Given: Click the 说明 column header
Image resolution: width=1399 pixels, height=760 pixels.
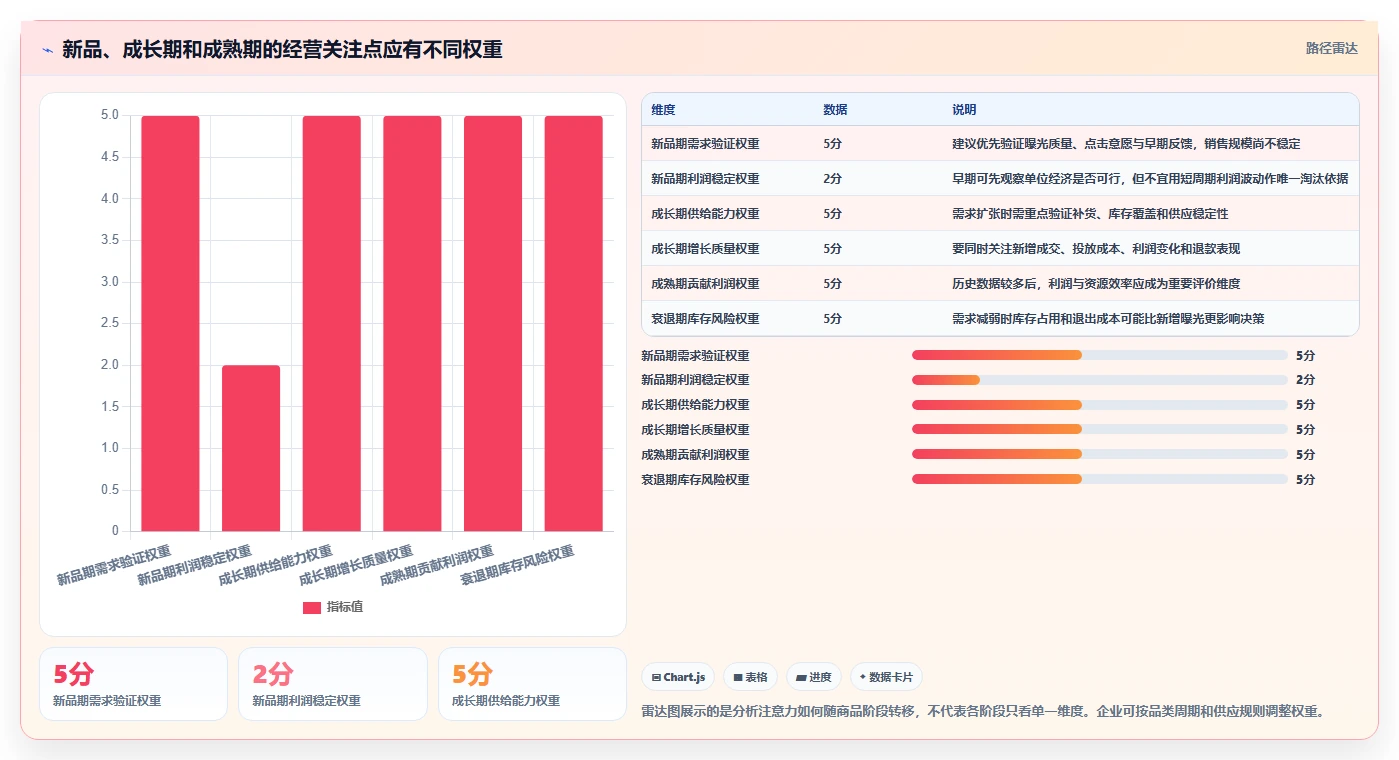Looking at the screenshot, I should coord(964,110).
